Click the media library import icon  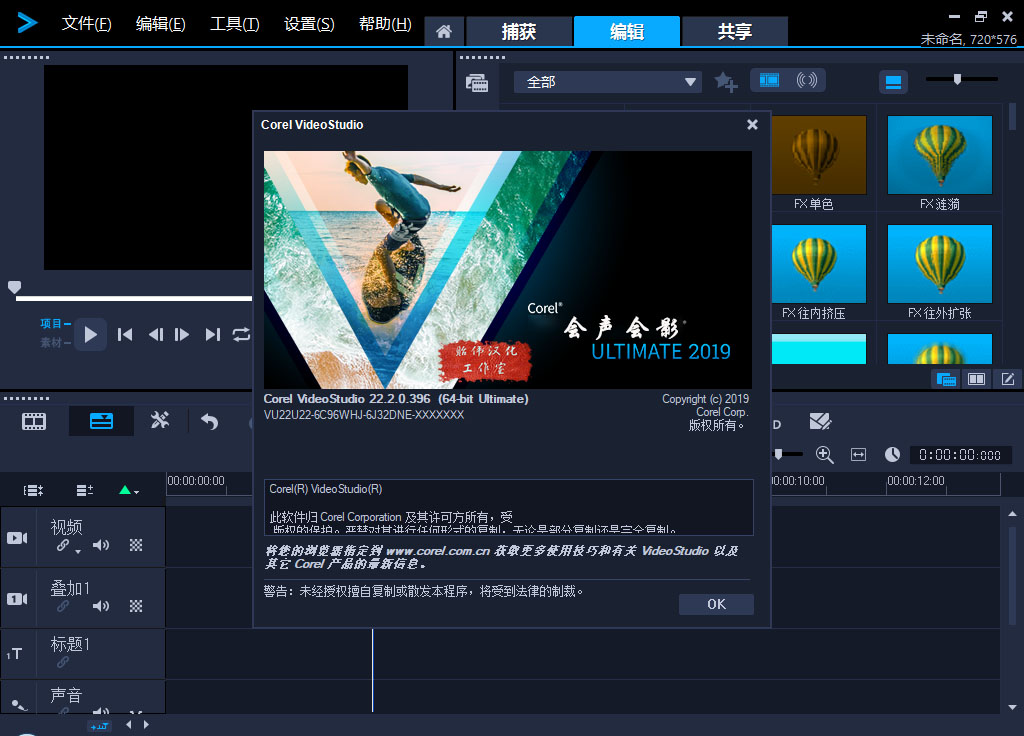[x=477, y=82]
